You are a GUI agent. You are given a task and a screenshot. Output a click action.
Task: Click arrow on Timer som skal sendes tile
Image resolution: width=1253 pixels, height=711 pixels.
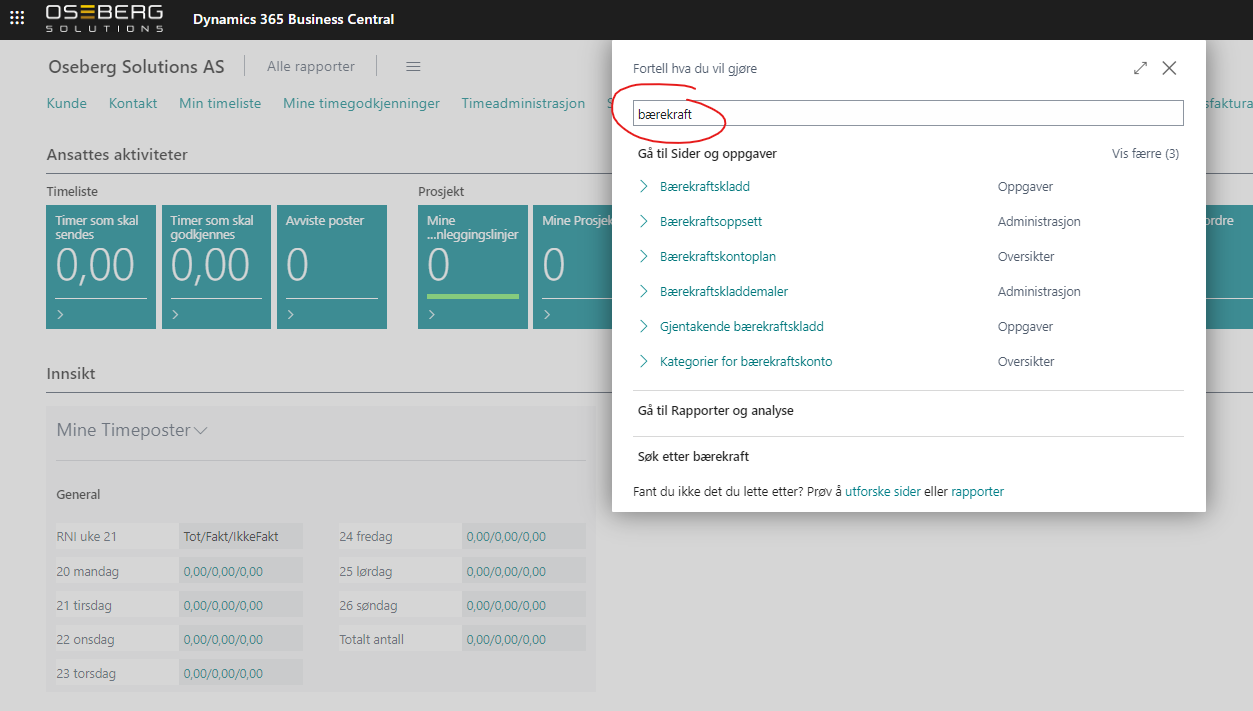click(60, 315)
